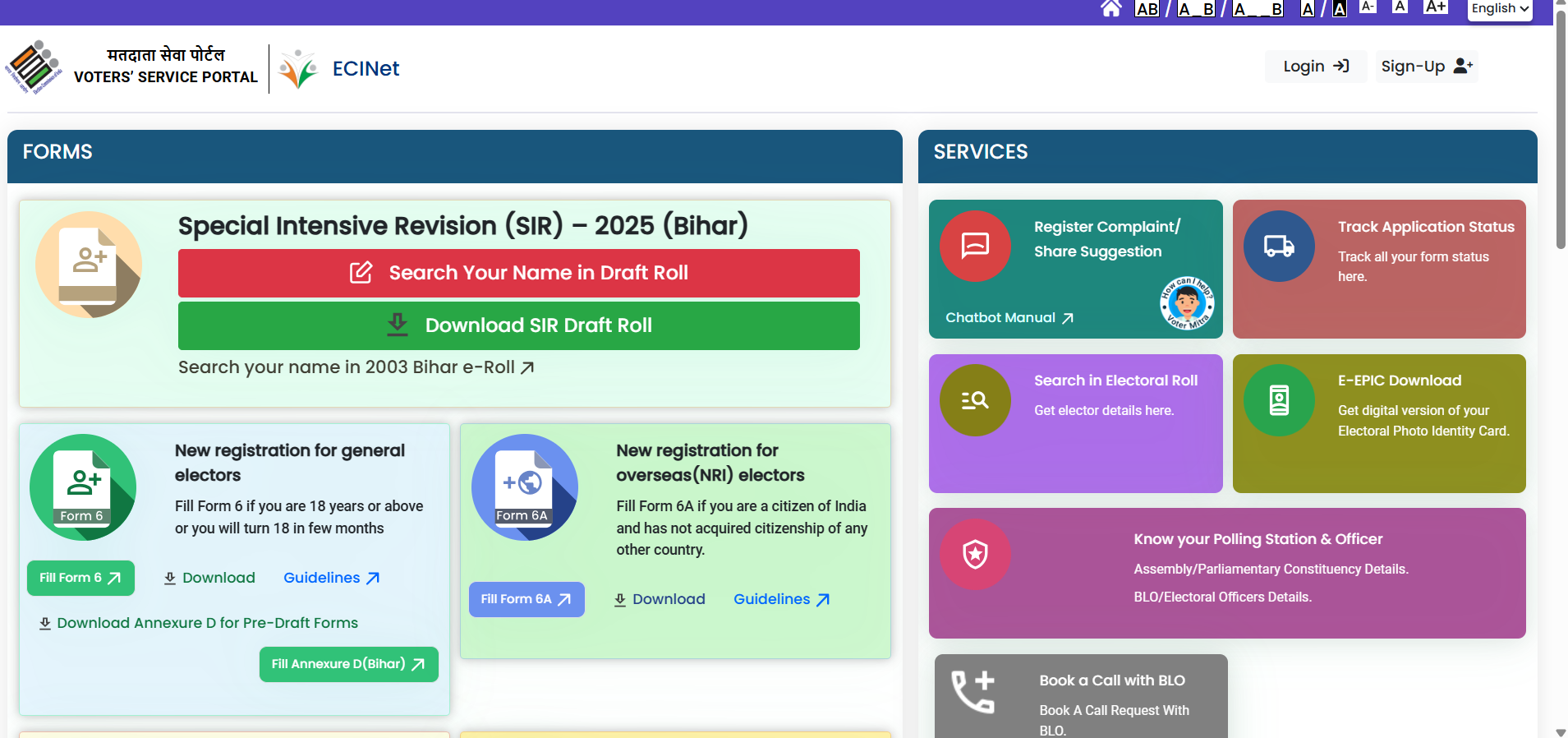Open Guidelines link for Form 6
The height and width of the screenshot is (738, 1568).
point(331,578)
